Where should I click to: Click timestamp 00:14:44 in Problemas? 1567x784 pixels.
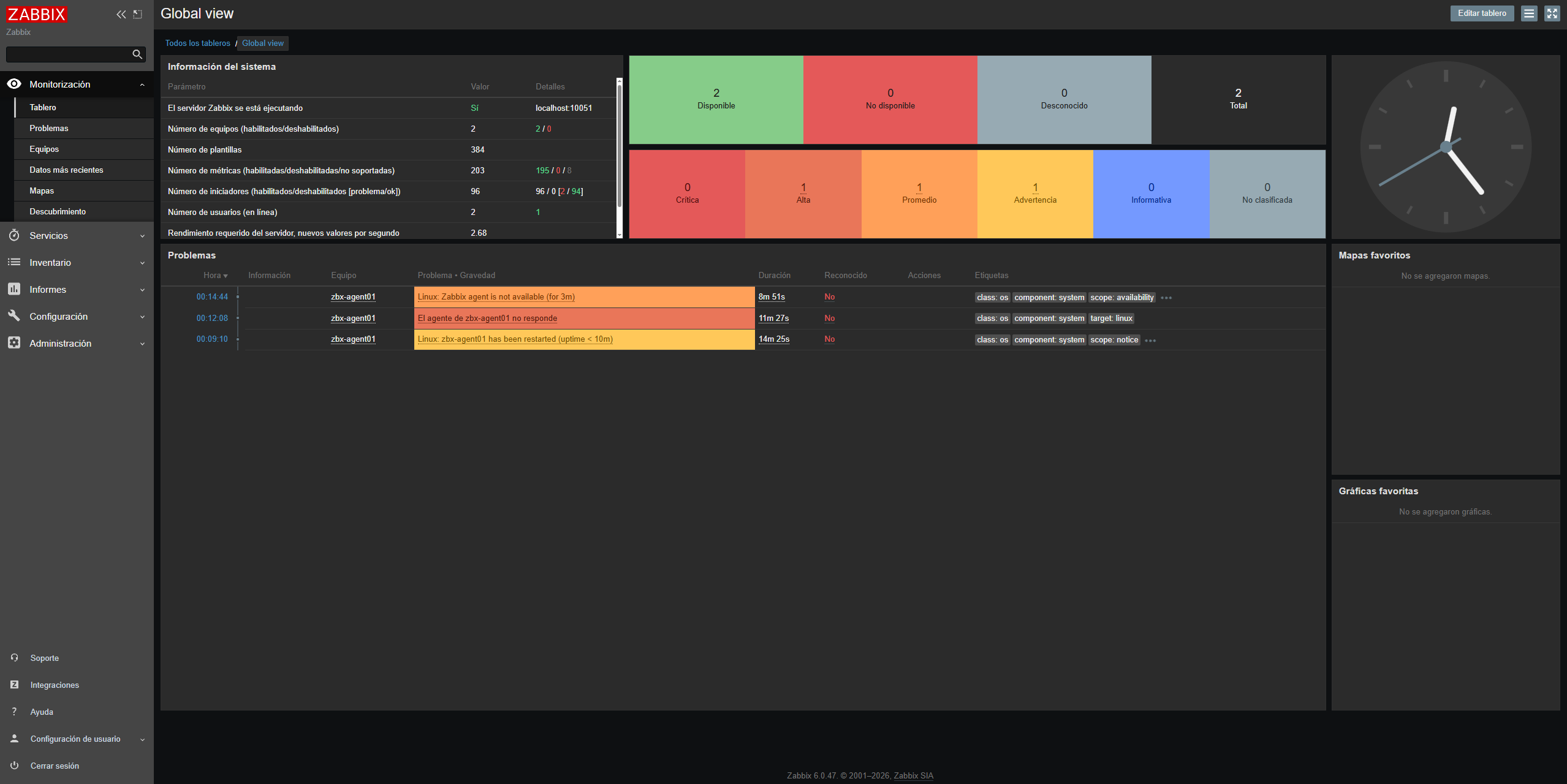click(x=212, y=296)
